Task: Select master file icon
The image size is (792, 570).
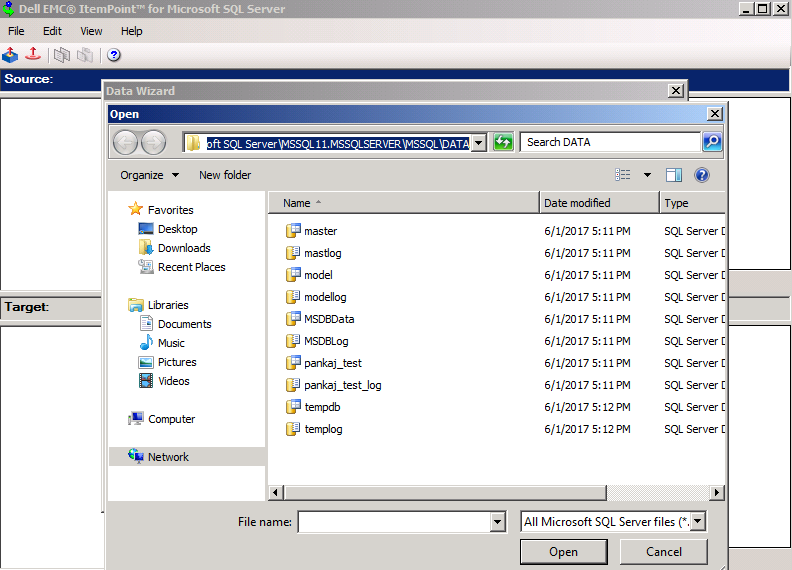Action: [293, 231]
